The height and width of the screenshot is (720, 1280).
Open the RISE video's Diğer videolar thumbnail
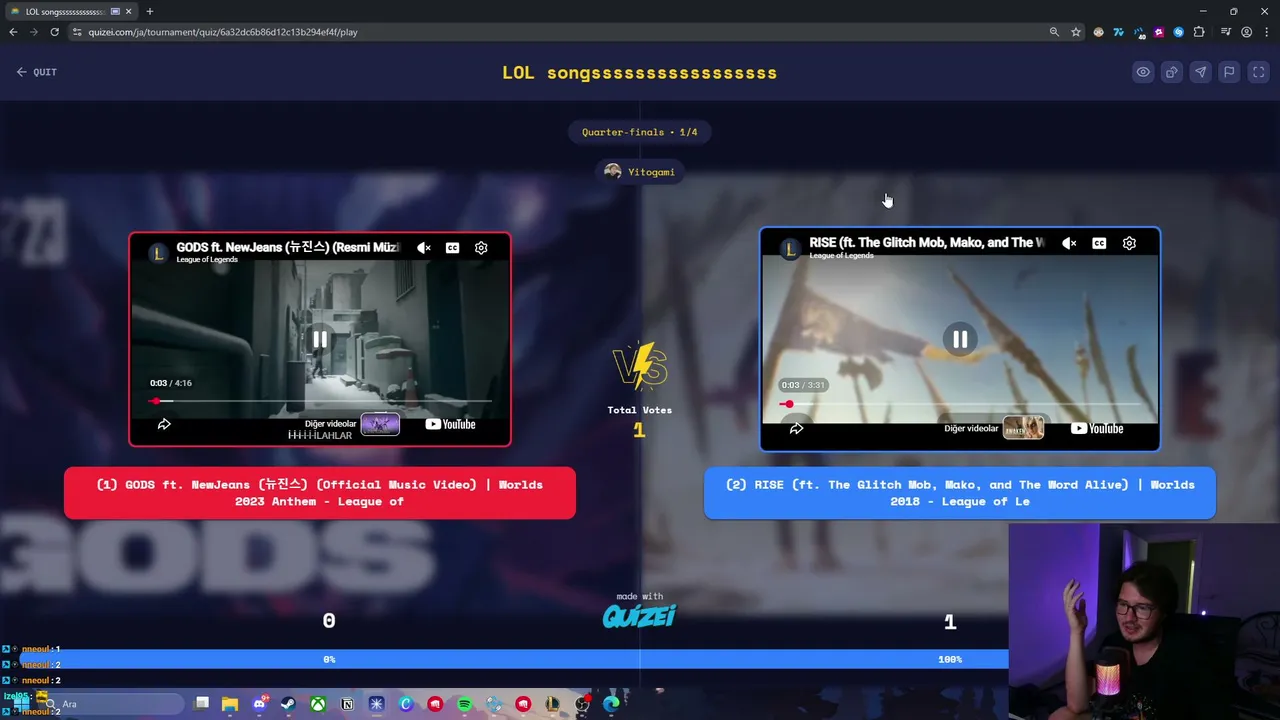[1023, 428]
